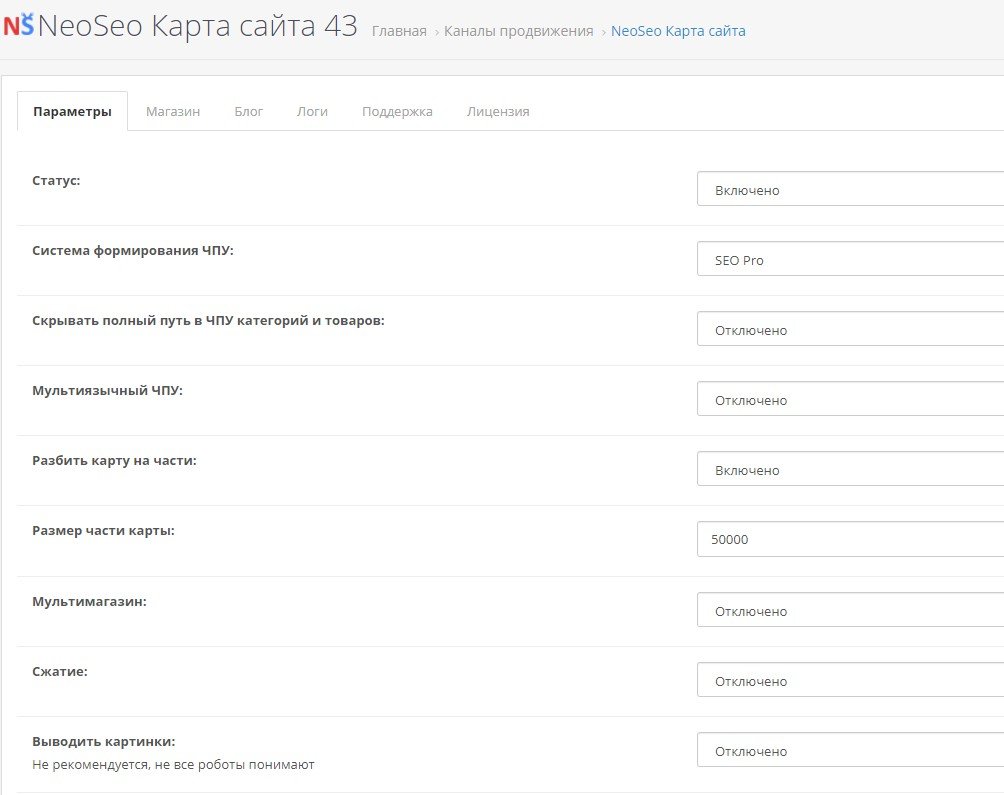Click the Главная breadcrumb link
The image size is (1004, 795).
click(399, 31)
